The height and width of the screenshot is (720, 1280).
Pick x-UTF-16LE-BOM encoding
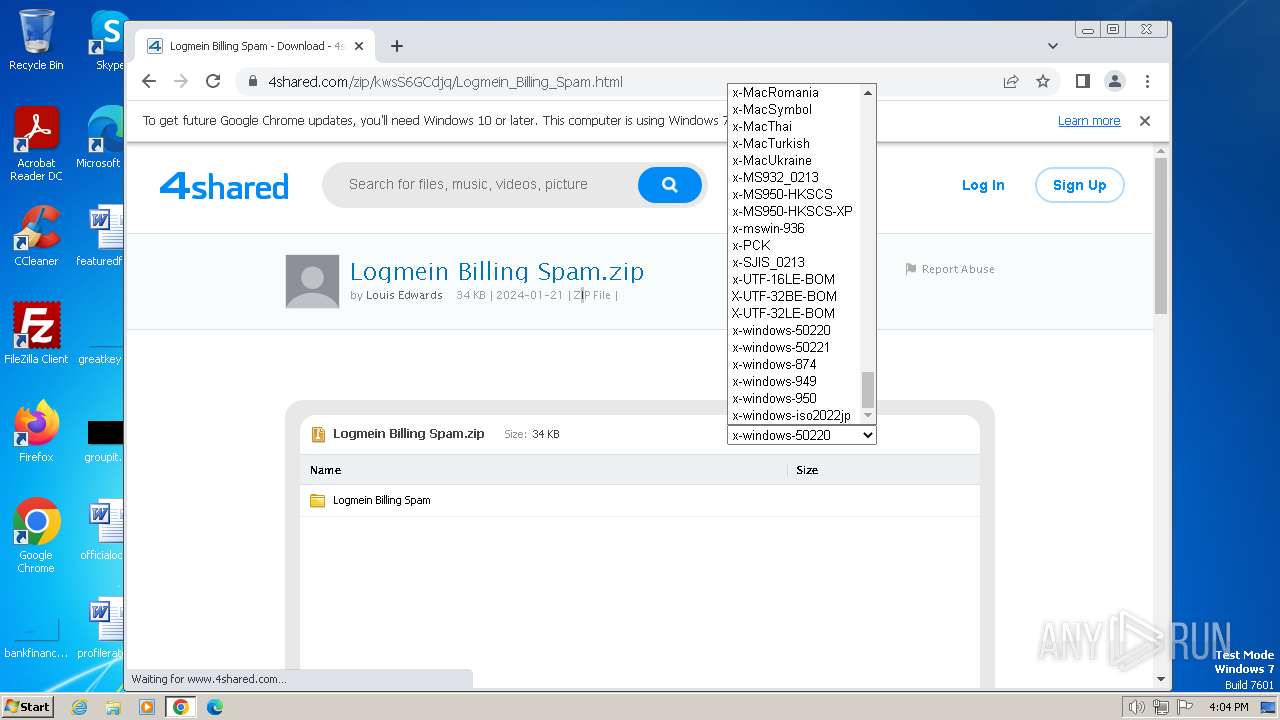coord(794,279)
